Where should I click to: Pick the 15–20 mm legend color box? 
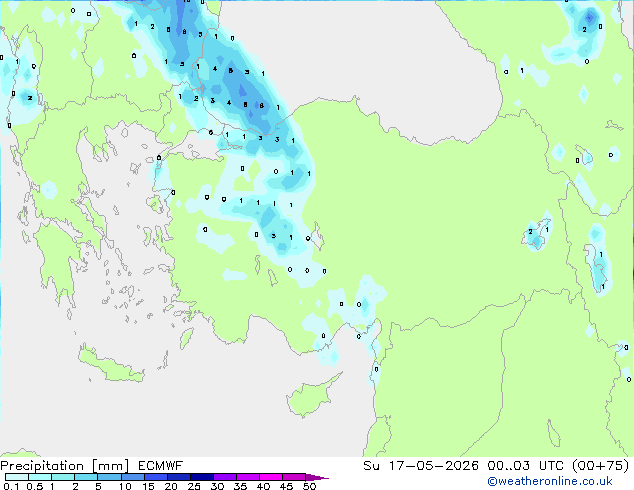[155, 477]
